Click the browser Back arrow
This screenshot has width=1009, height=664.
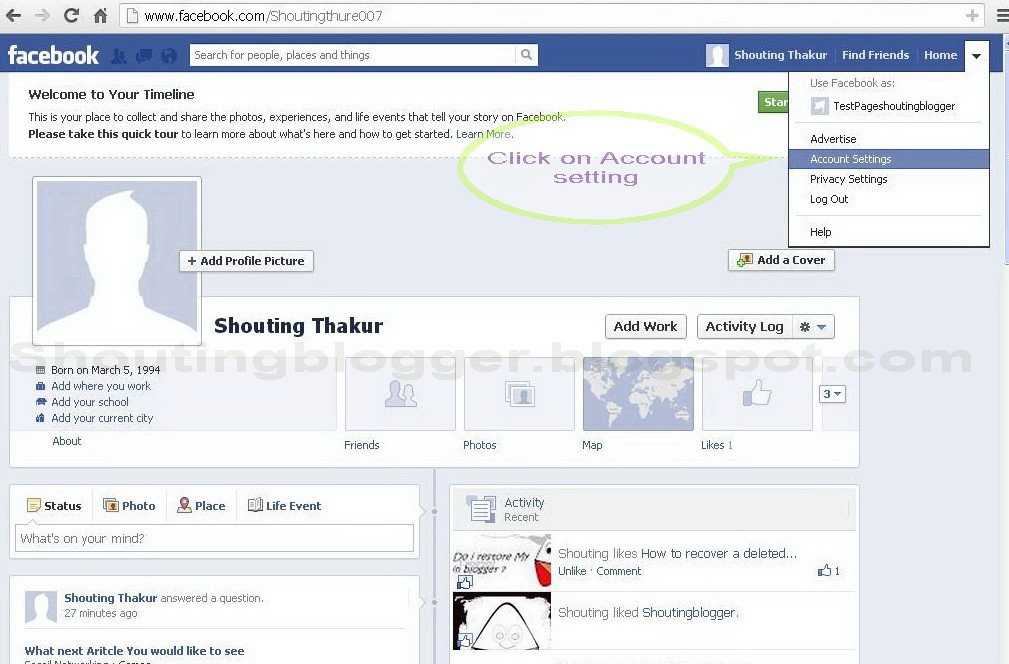(x=14, y=15)
